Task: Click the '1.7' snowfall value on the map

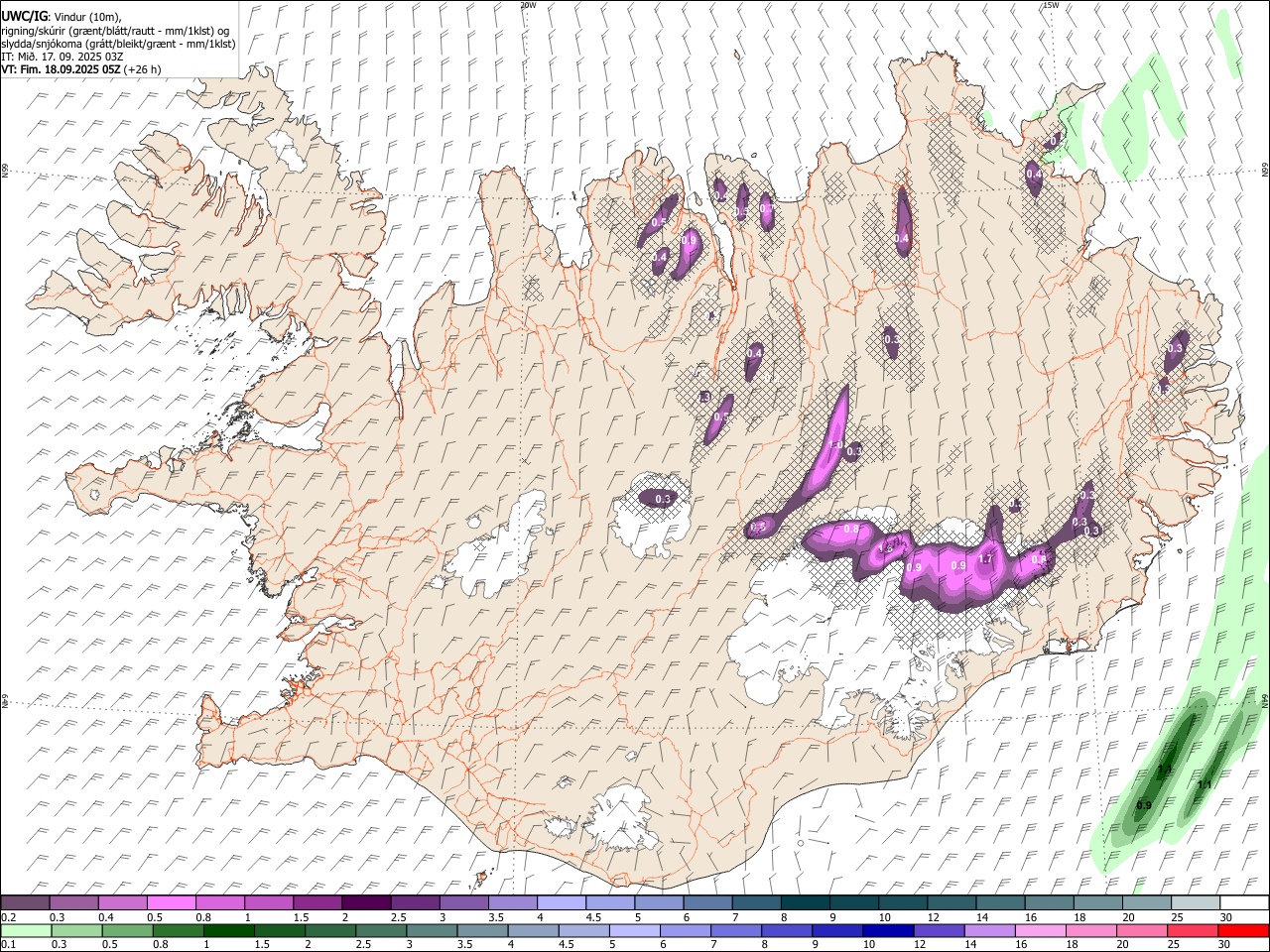Action: pyautogui.click(x=985, y=559)
